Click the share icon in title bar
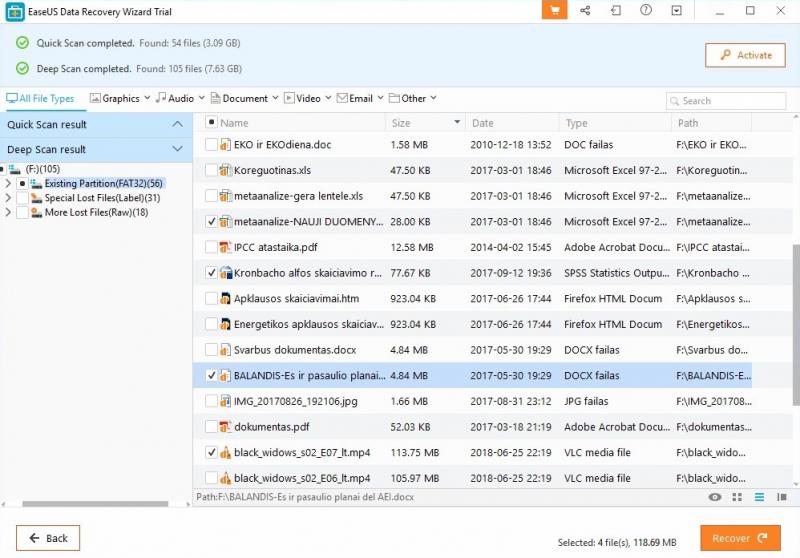This screenshot has width=800, height=558. [585, 10]
